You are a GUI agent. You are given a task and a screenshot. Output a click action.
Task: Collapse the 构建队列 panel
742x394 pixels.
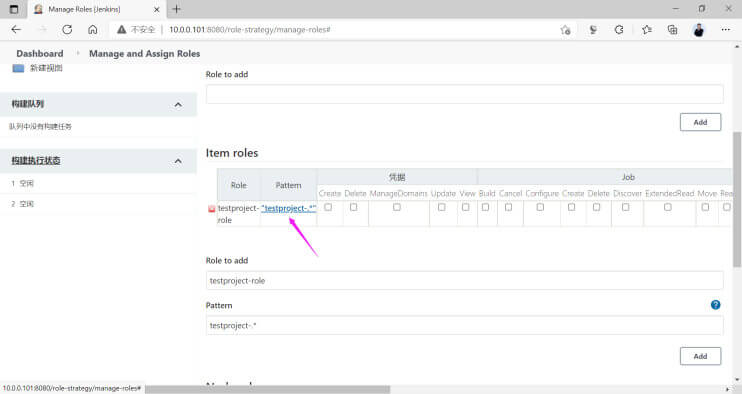coord(178,105)
